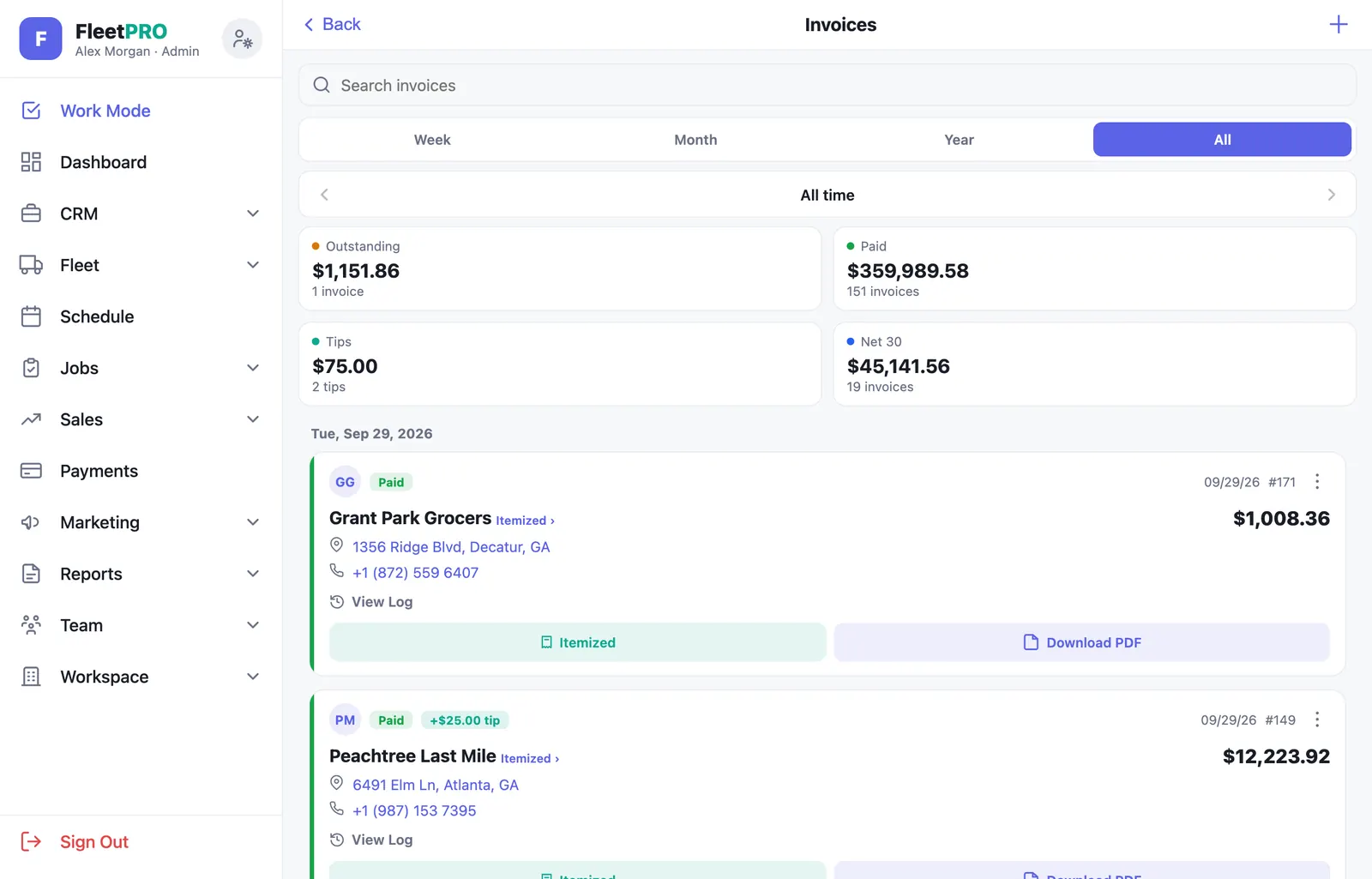Call +1 (872) 559 6407
Screen dimensions: 1372x879
[415, 573]
